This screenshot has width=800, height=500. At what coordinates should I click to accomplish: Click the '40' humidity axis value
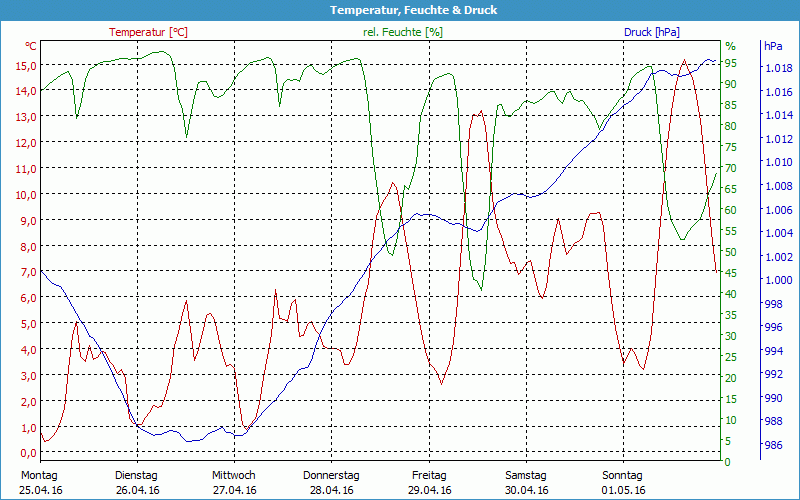pos(731,294)
